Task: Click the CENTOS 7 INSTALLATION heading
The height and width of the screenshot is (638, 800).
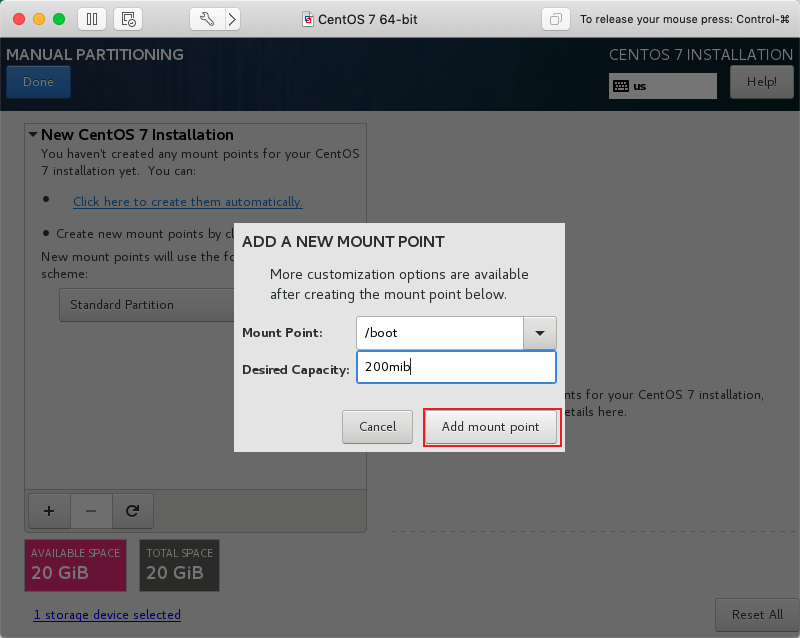Action: click(x=701, y=55)
